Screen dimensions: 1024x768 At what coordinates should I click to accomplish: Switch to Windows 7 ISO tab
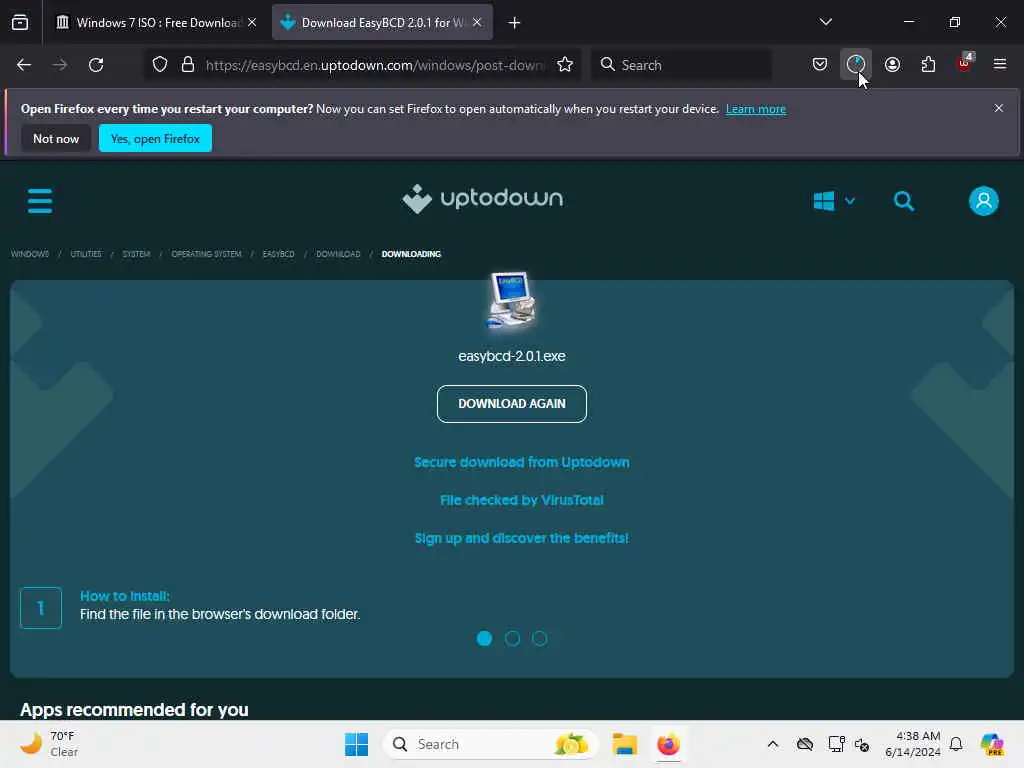[x=155, y=22]
